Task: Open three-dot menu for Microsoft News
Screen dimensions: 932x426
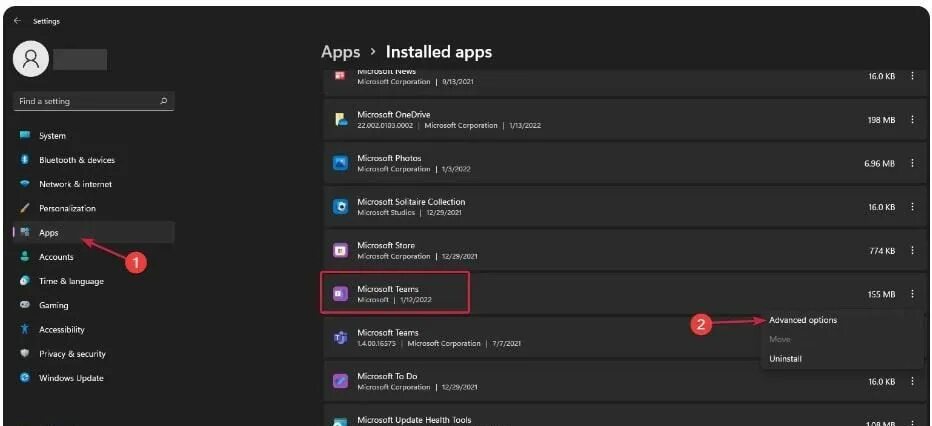Action: click(912, 76)
